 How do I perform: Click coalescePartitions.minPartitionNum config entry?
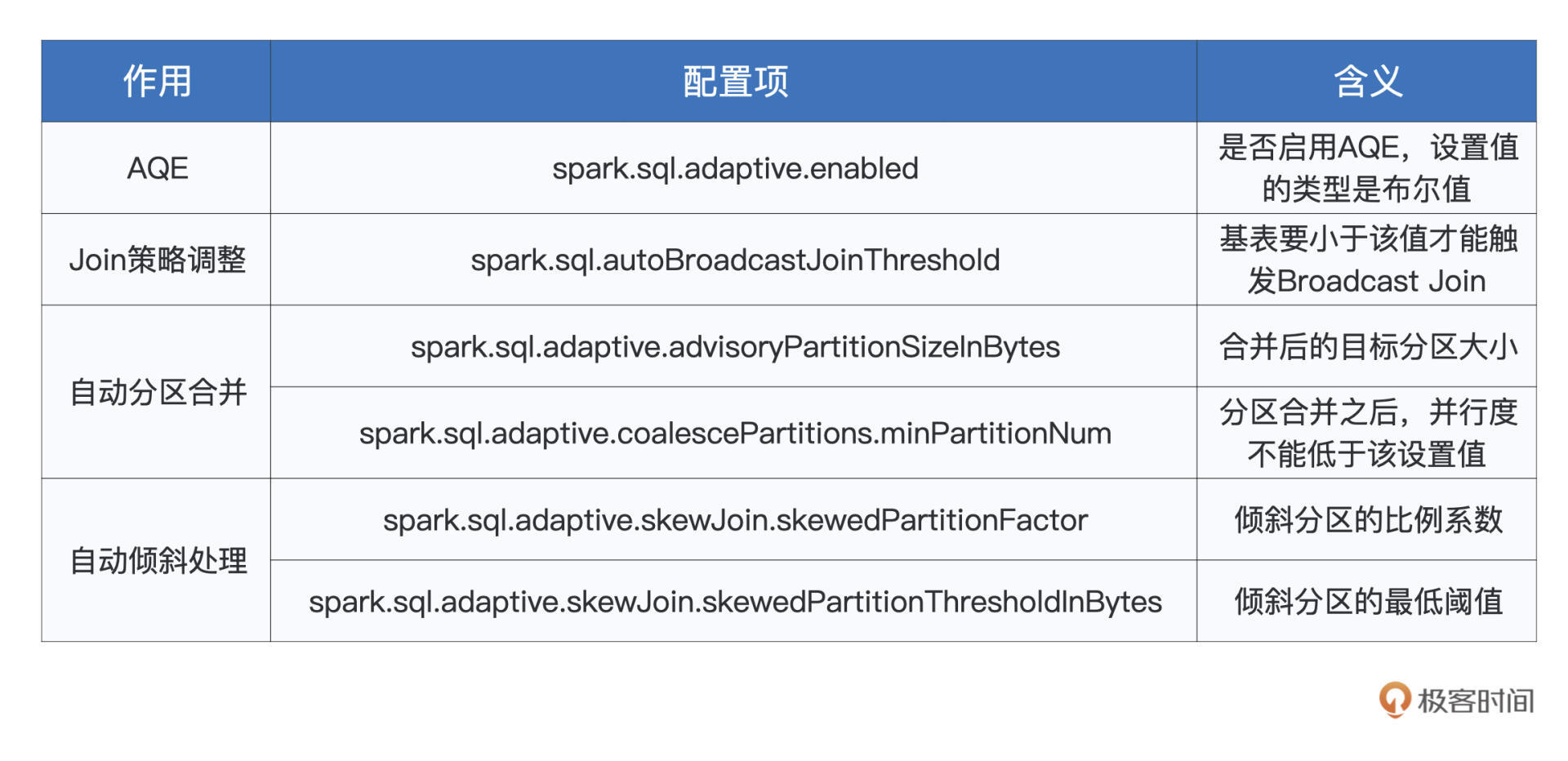[735, 433]
